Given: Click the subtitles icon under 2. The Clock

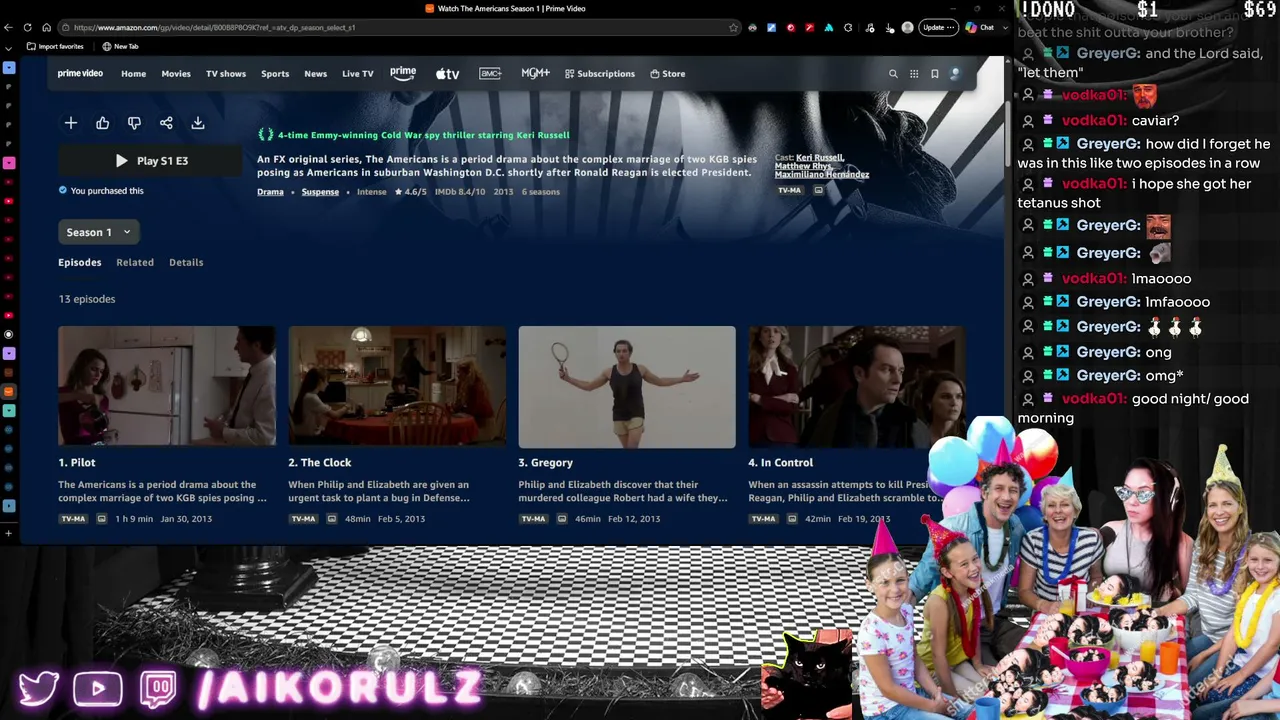Looking at the screenshot, I should coord(332,519).
